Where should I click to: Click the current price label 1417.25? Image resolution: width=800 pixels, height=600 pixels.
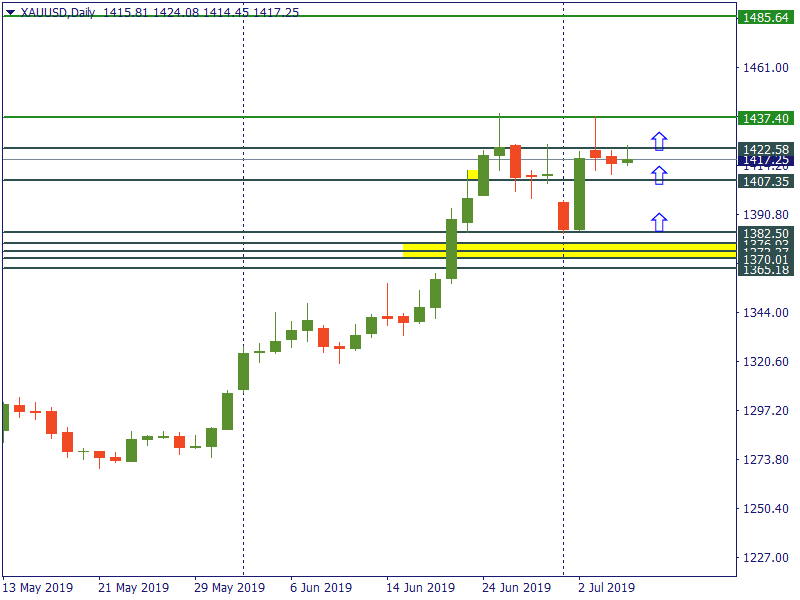[x=765, y=160]
